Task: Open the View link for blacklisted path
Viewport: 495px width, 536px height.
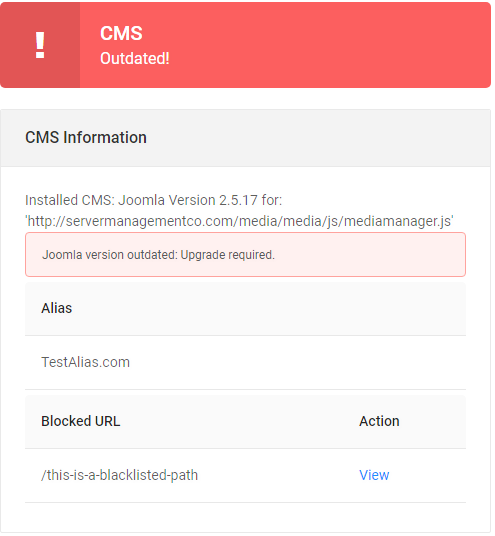Action: 374,475
